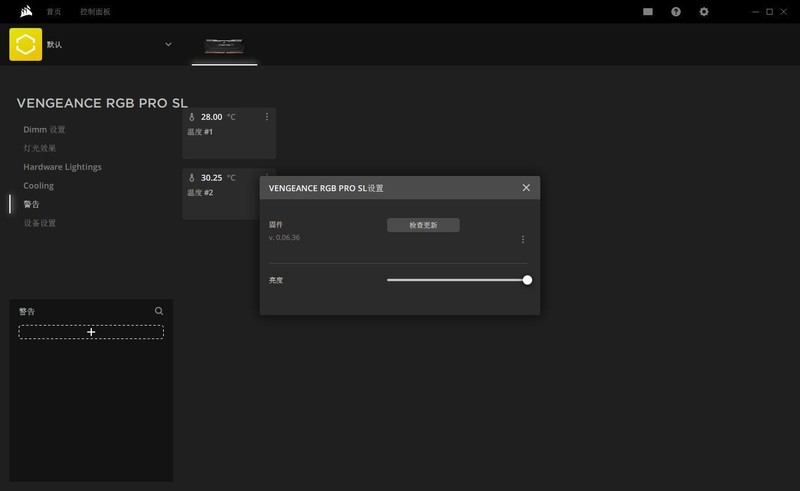
Task: Search alerts with magnifier icon
Action: click(159, 311)
